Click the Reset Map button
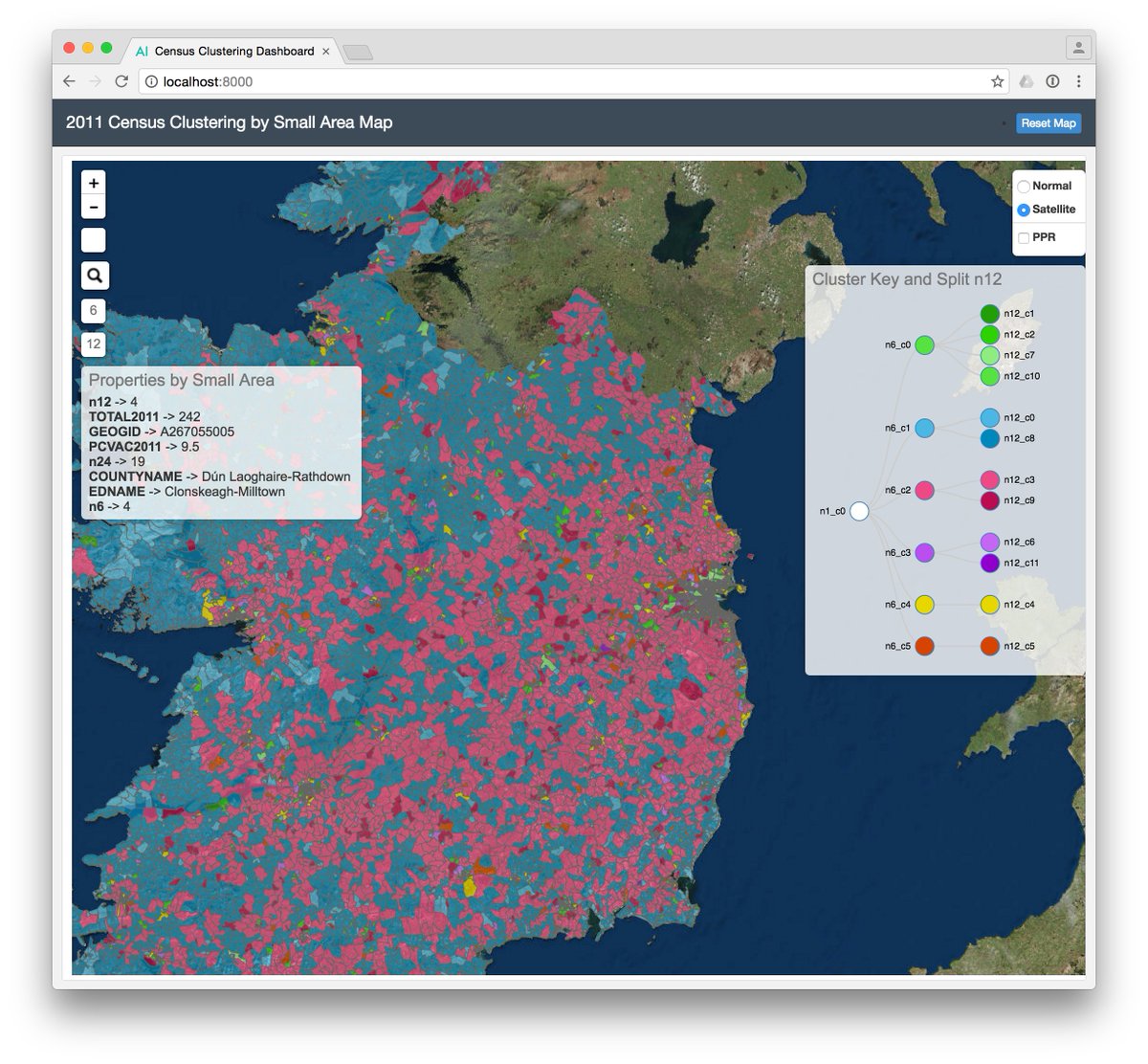The height and width of the screenshot is (1064, 1148). point(1049,122)
